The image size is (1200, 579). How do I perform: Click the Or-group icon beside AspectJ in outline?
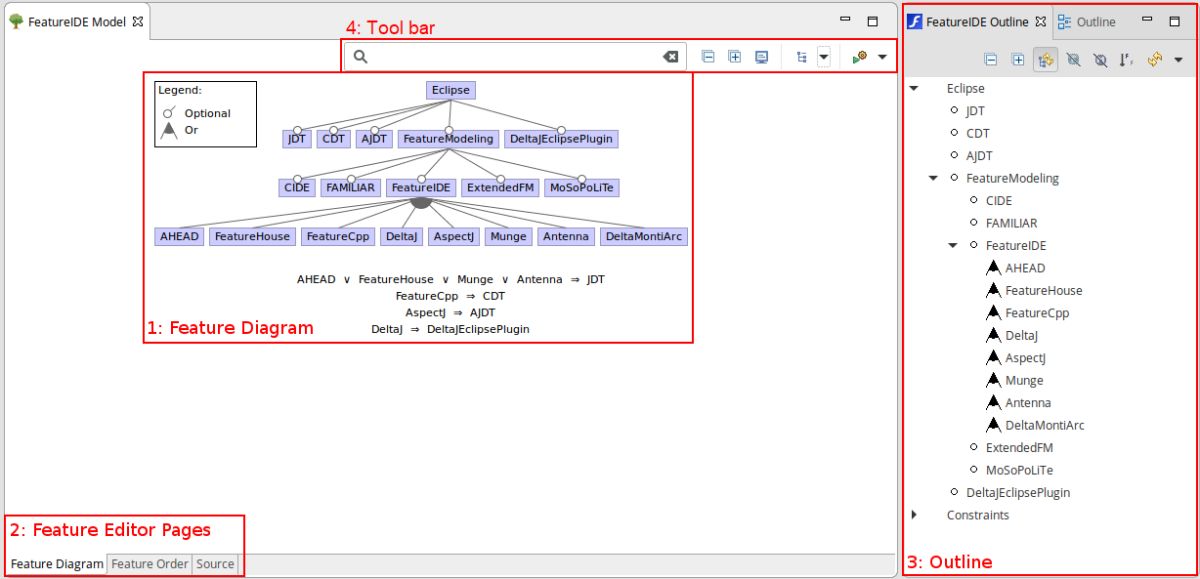(993, 357)
